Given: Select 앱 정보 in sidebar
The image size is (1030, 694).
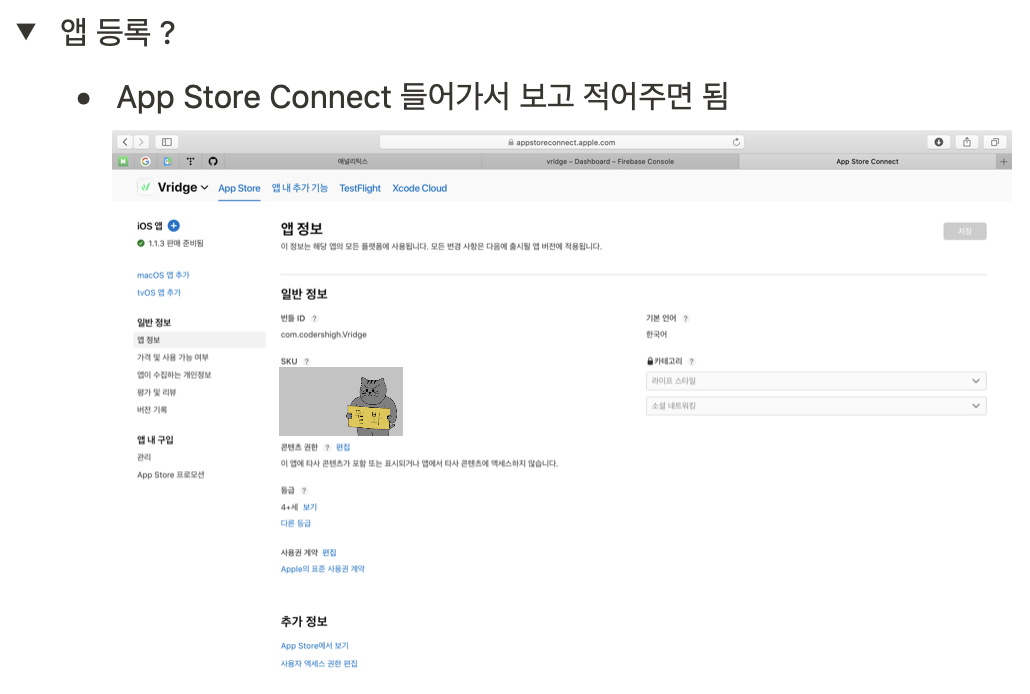Looking at the screenshot, I should click(200, 340).
